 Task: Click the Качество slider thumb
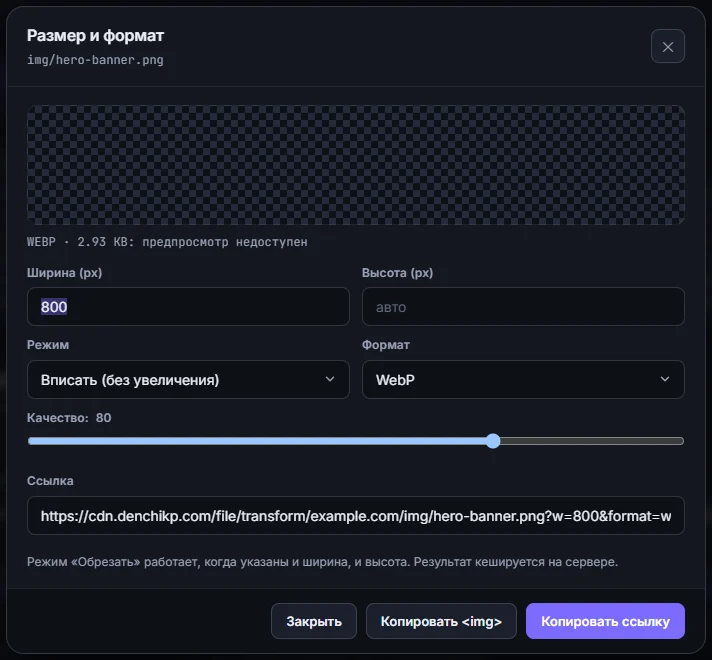click(493, 441)
